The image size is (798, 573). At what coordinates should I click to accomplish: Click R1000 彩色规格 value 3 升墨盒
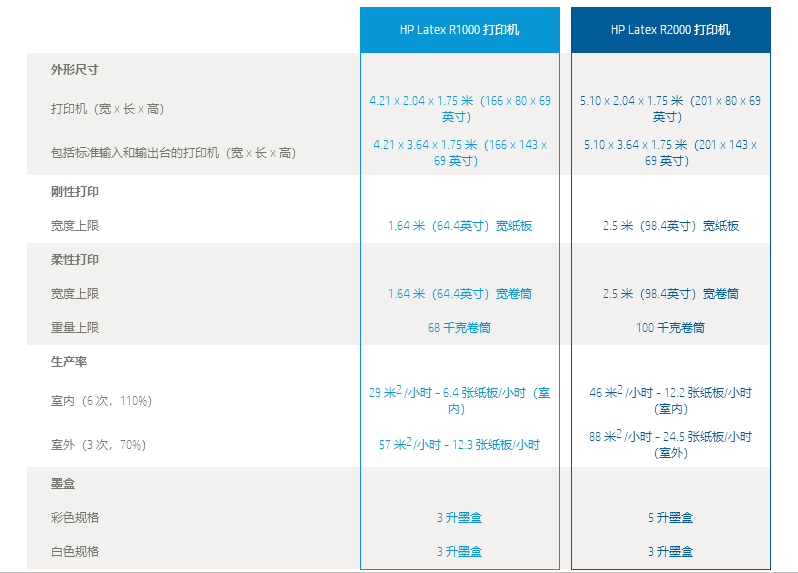[460, 518]
